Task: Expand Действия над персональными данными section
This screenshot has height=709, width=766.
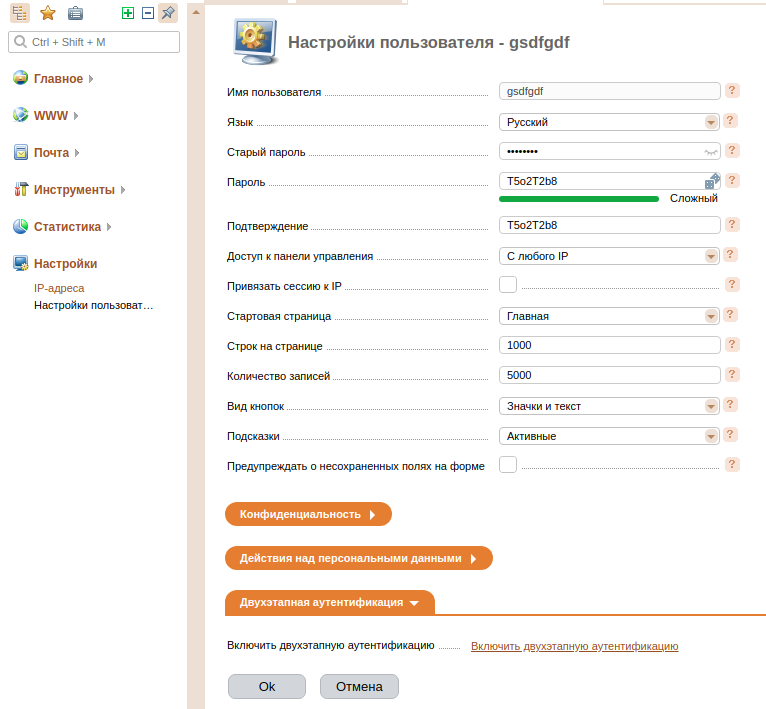Action: [x=359, y=558]
